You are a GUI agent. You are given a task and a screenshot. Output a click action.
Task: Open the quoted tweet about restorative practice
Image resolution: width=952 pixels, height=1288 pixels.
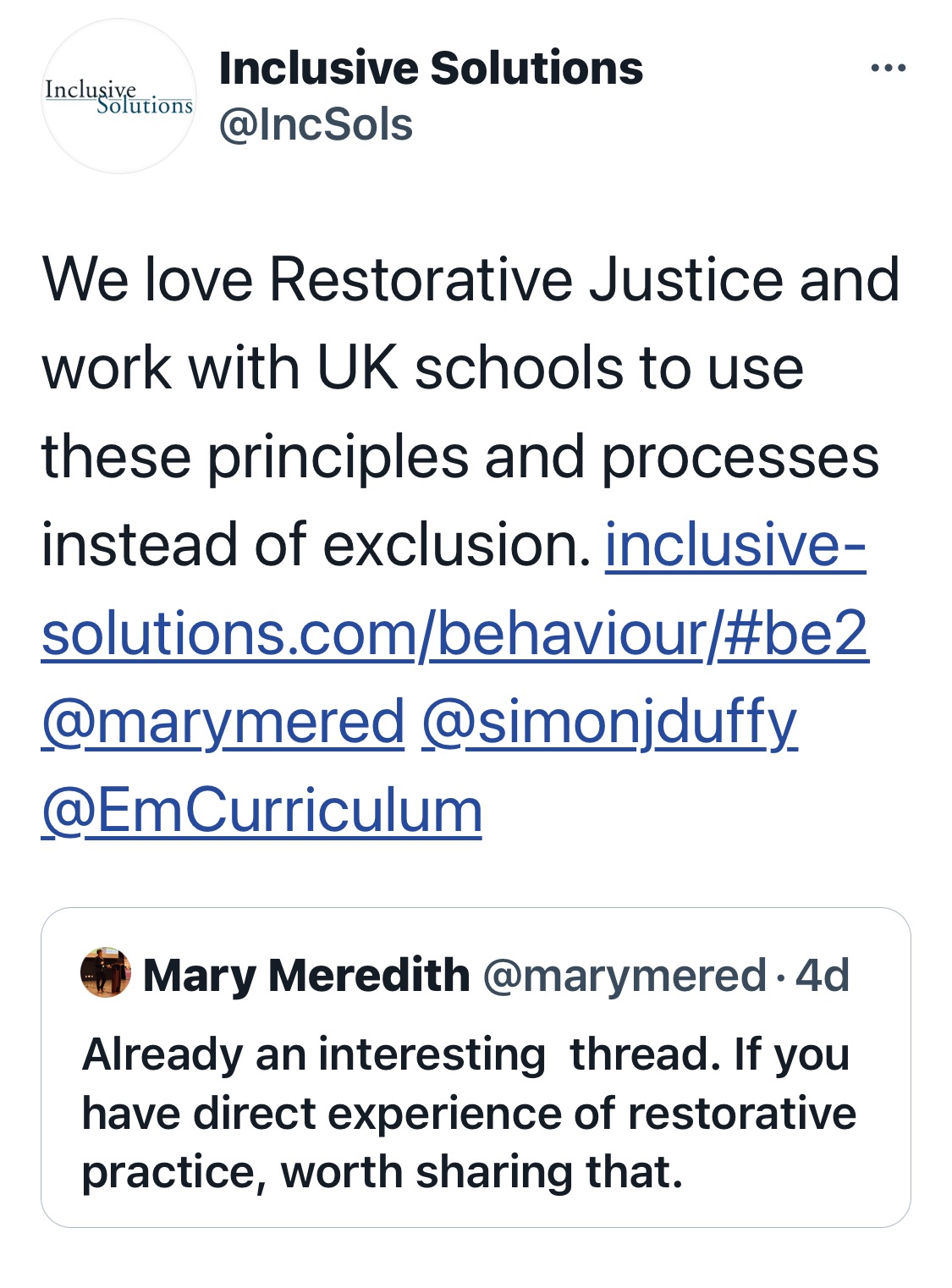tap(476, 1067)
